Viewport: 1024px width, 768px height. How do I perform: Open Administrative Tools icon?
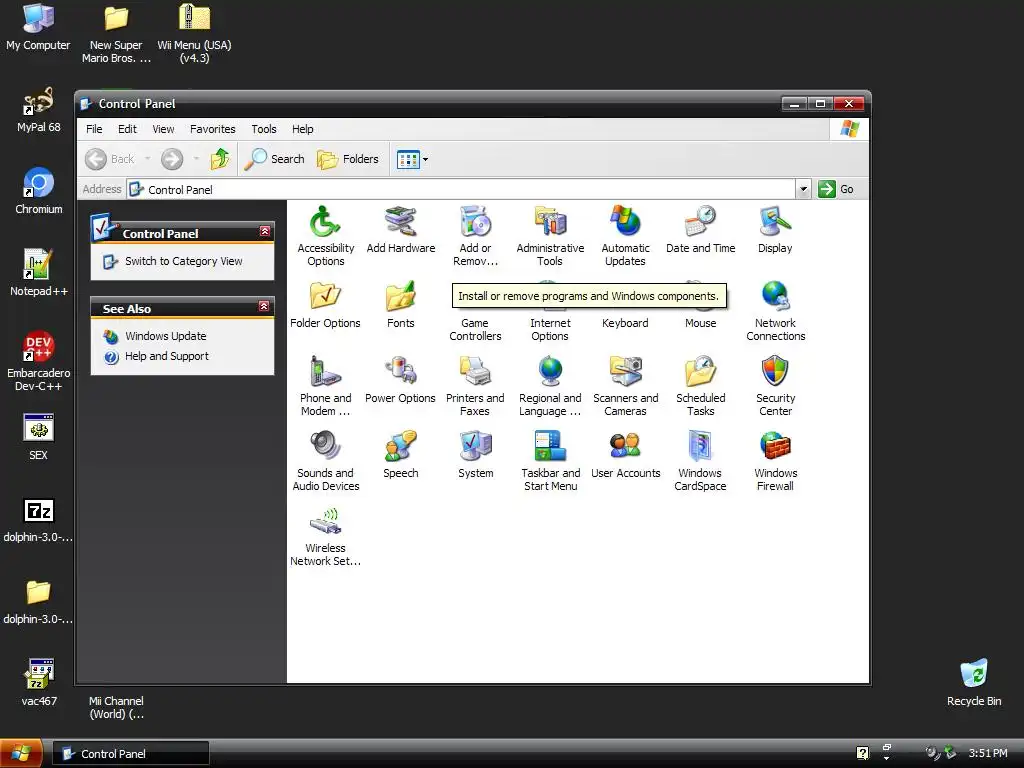pos(551,222)
